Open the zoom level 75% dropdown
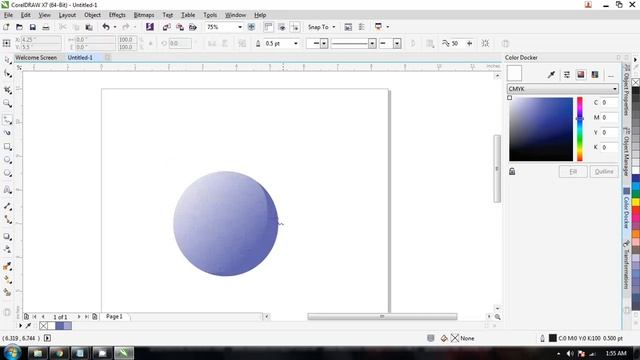The image size is (640, 360). [240, 27]
